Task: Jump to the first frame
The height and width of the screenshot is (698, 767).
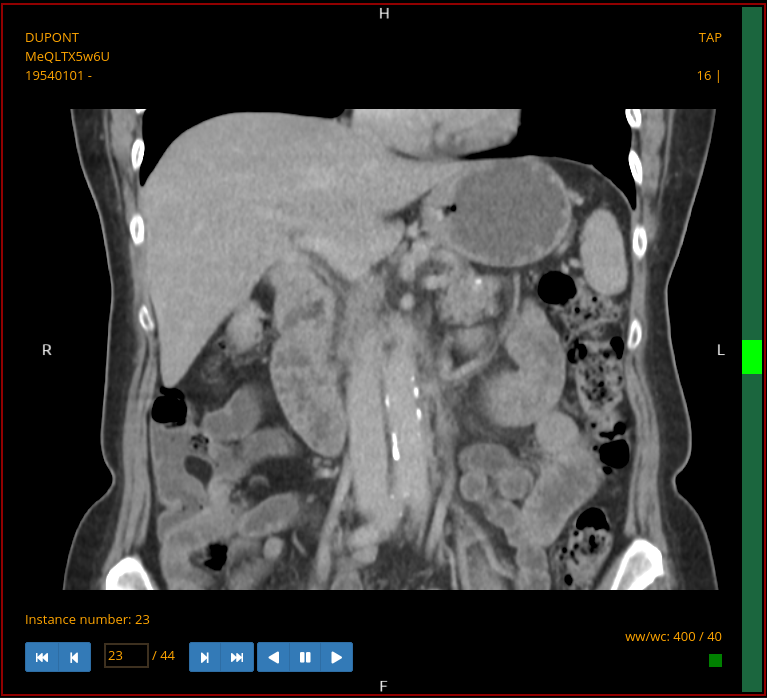Action: [x=42, y=657]
